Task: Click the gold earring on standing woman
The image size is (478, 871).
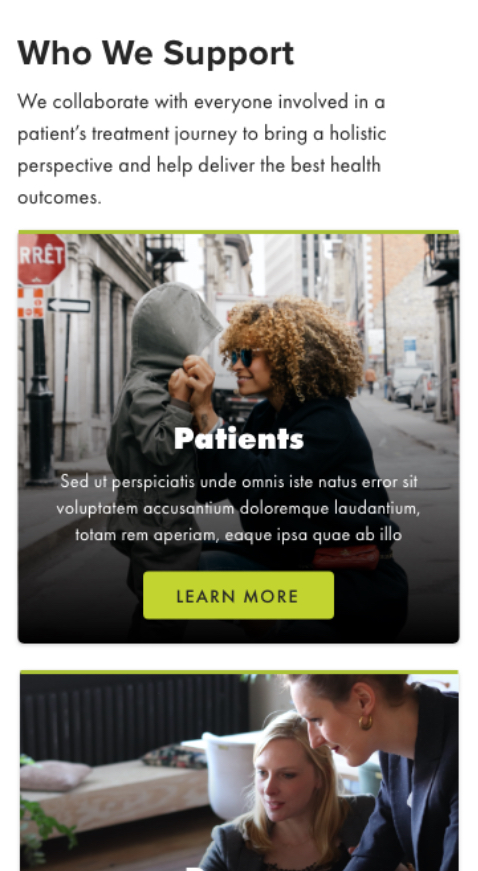Action: pos(366,722)
